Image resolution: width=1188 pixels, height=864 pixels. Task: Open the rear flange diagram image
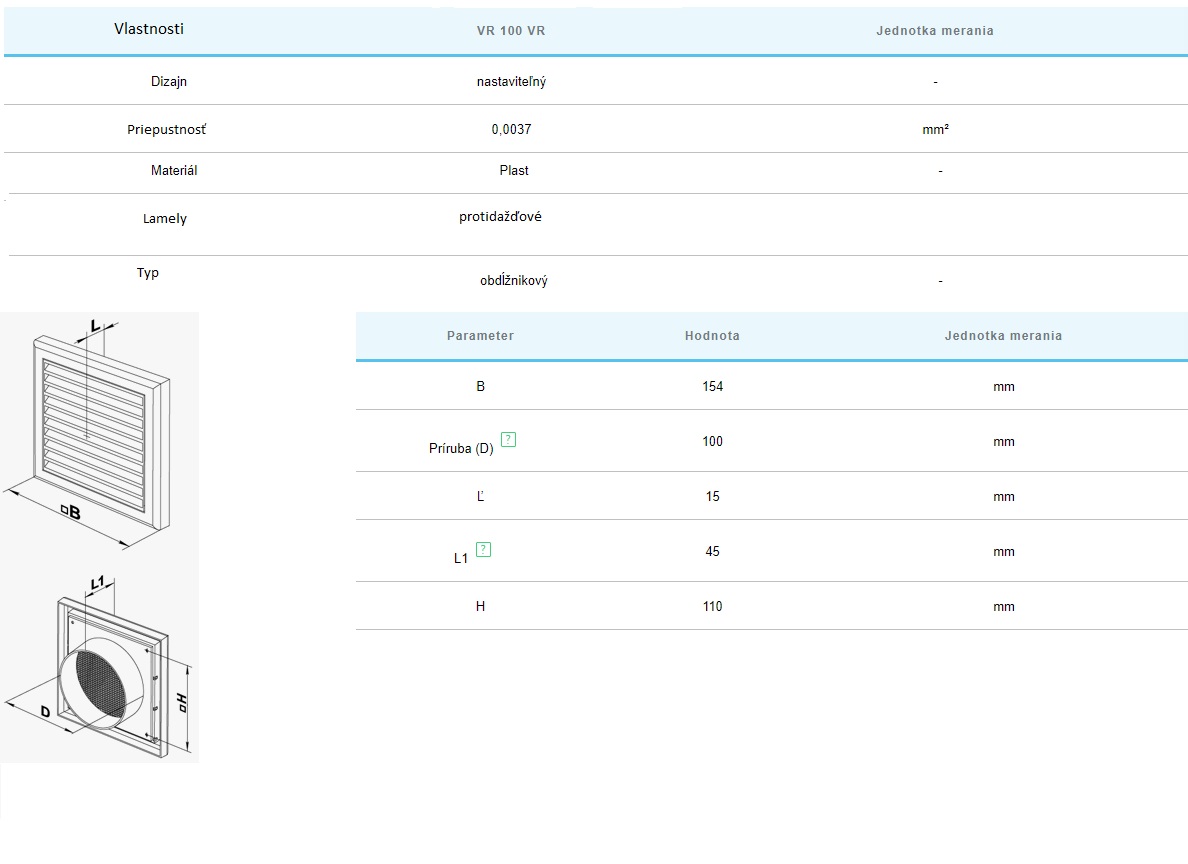[x=100, y=666]
